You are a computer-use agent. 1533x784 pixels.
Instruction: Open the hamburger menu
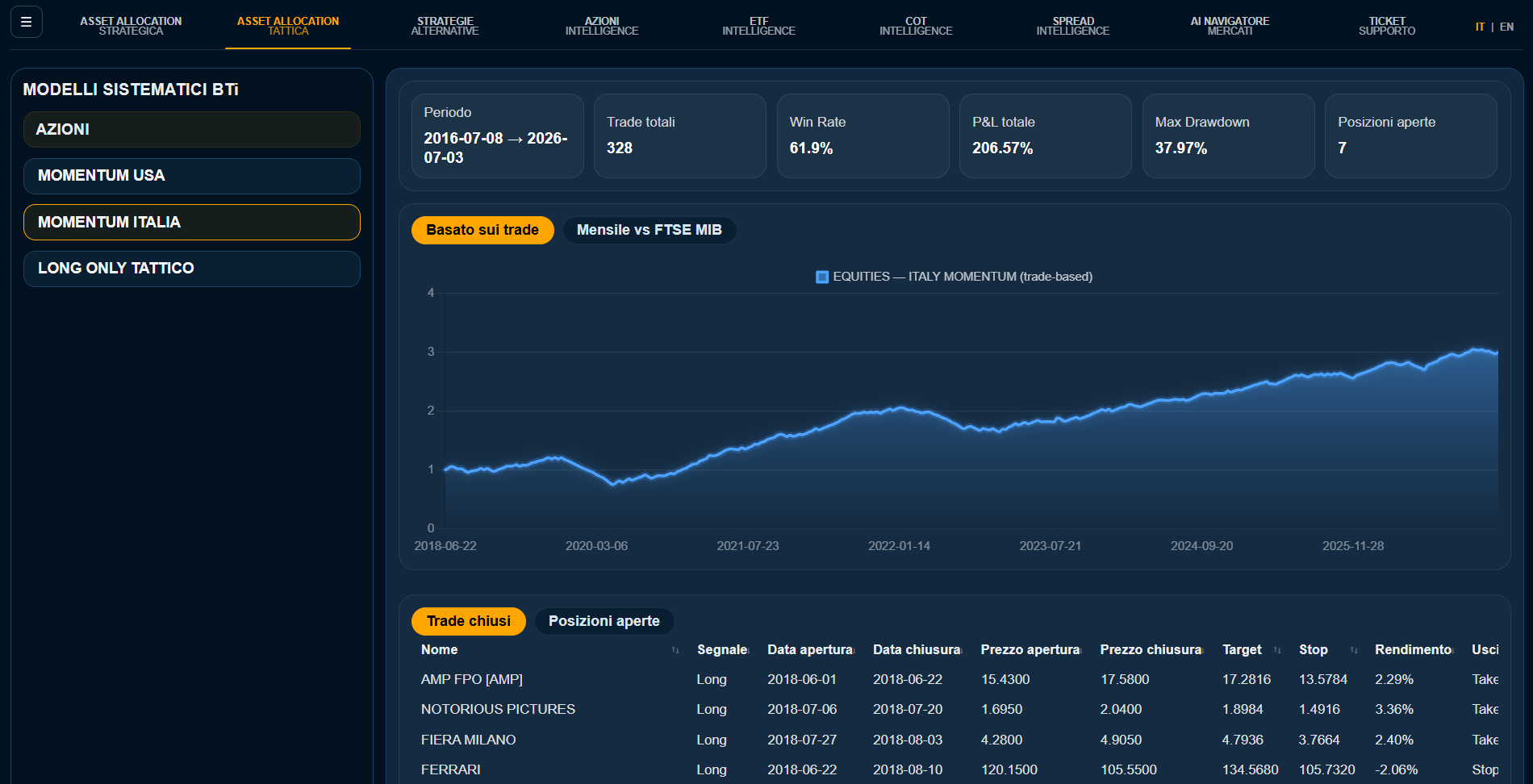pos(26,22)
